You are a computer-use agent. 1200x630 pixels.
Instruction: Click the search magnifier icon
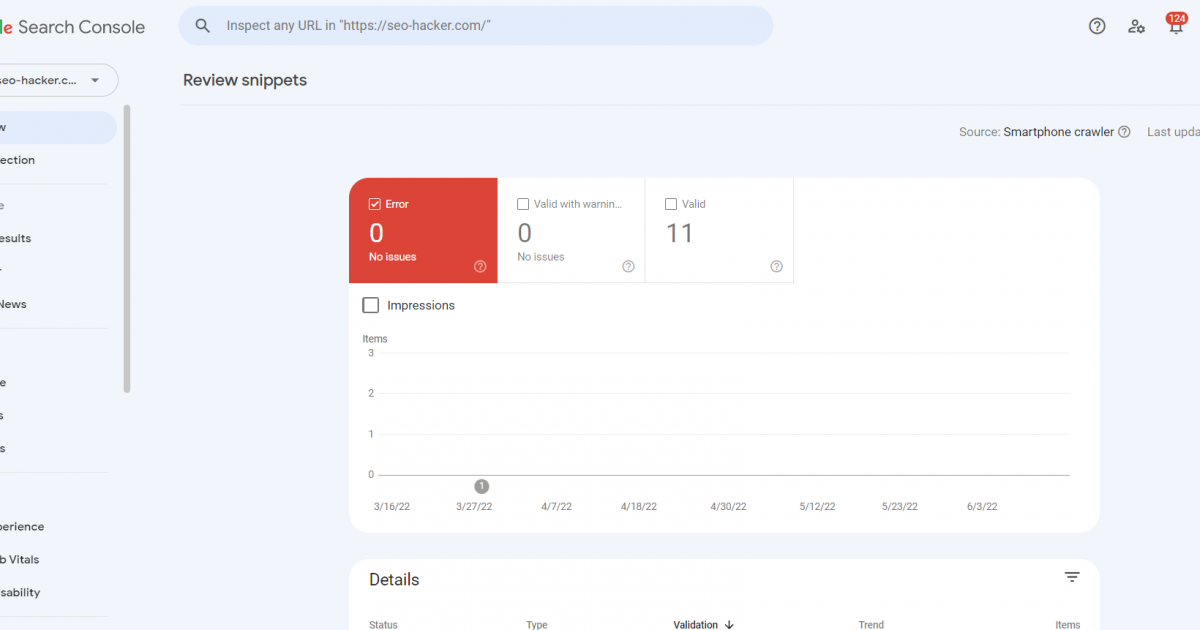click(x=203, y=26)
